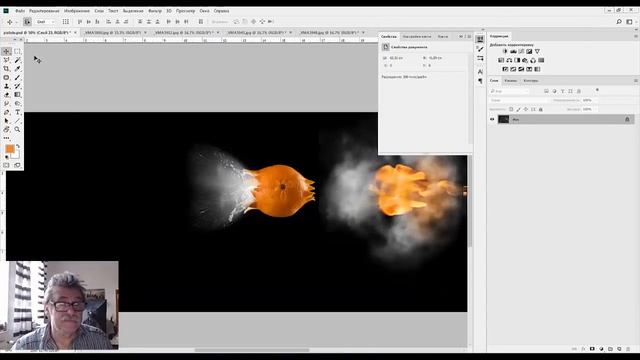Click the canvas horizontal scrollbar
This screenshot has width=640, height=360.
252,350
